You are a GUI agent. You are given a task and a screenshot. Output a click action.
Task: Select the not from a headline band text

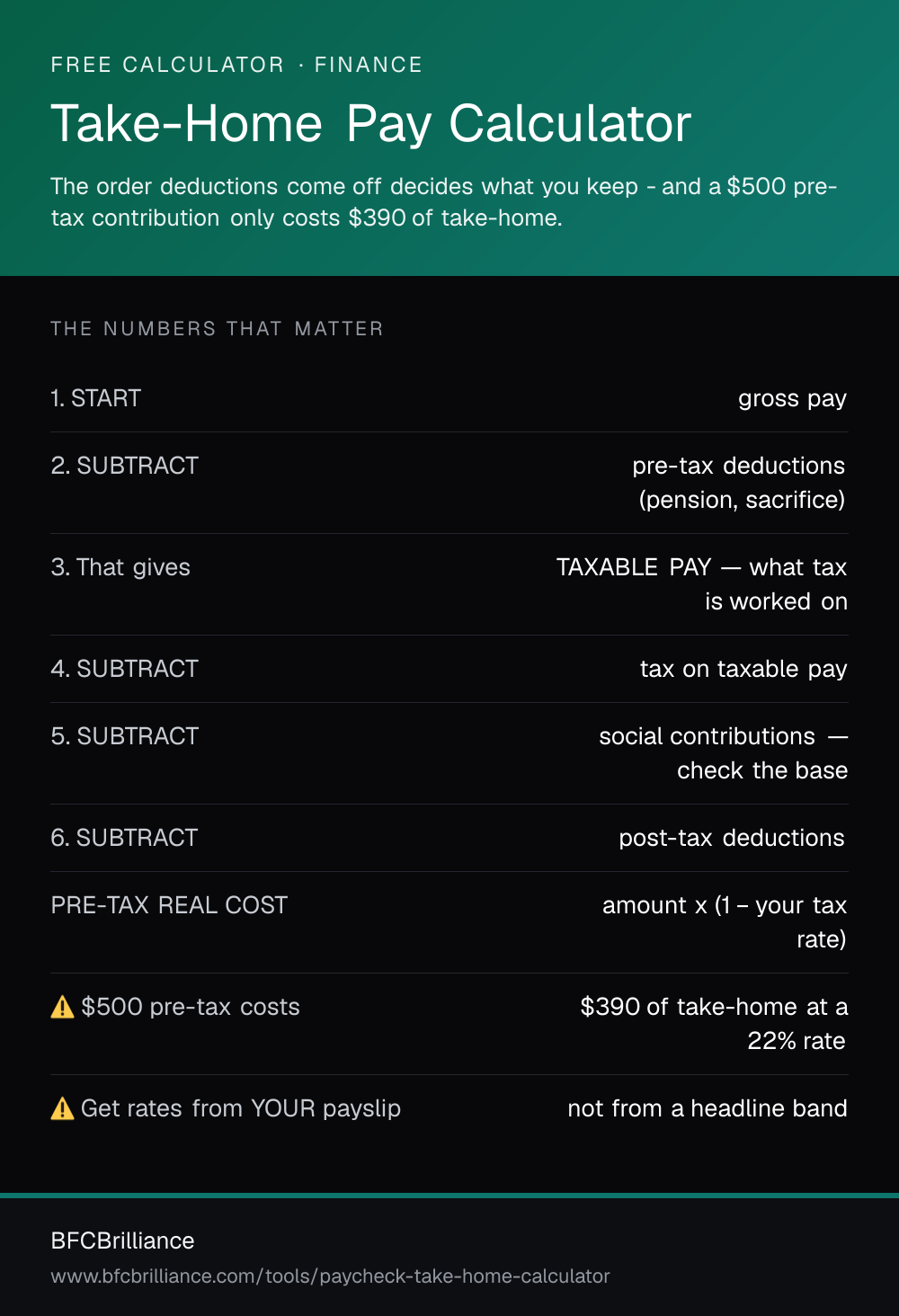[708, 1108]
